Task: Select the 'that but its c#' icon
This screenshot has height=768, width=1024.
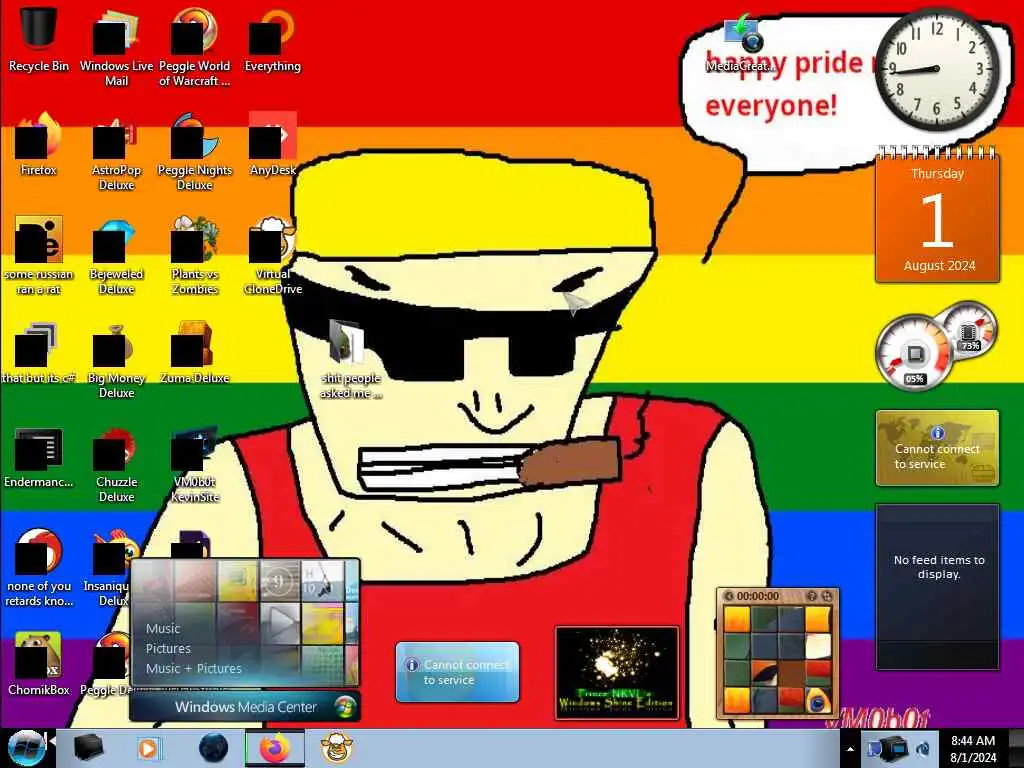Action: (x=39, y=353)
